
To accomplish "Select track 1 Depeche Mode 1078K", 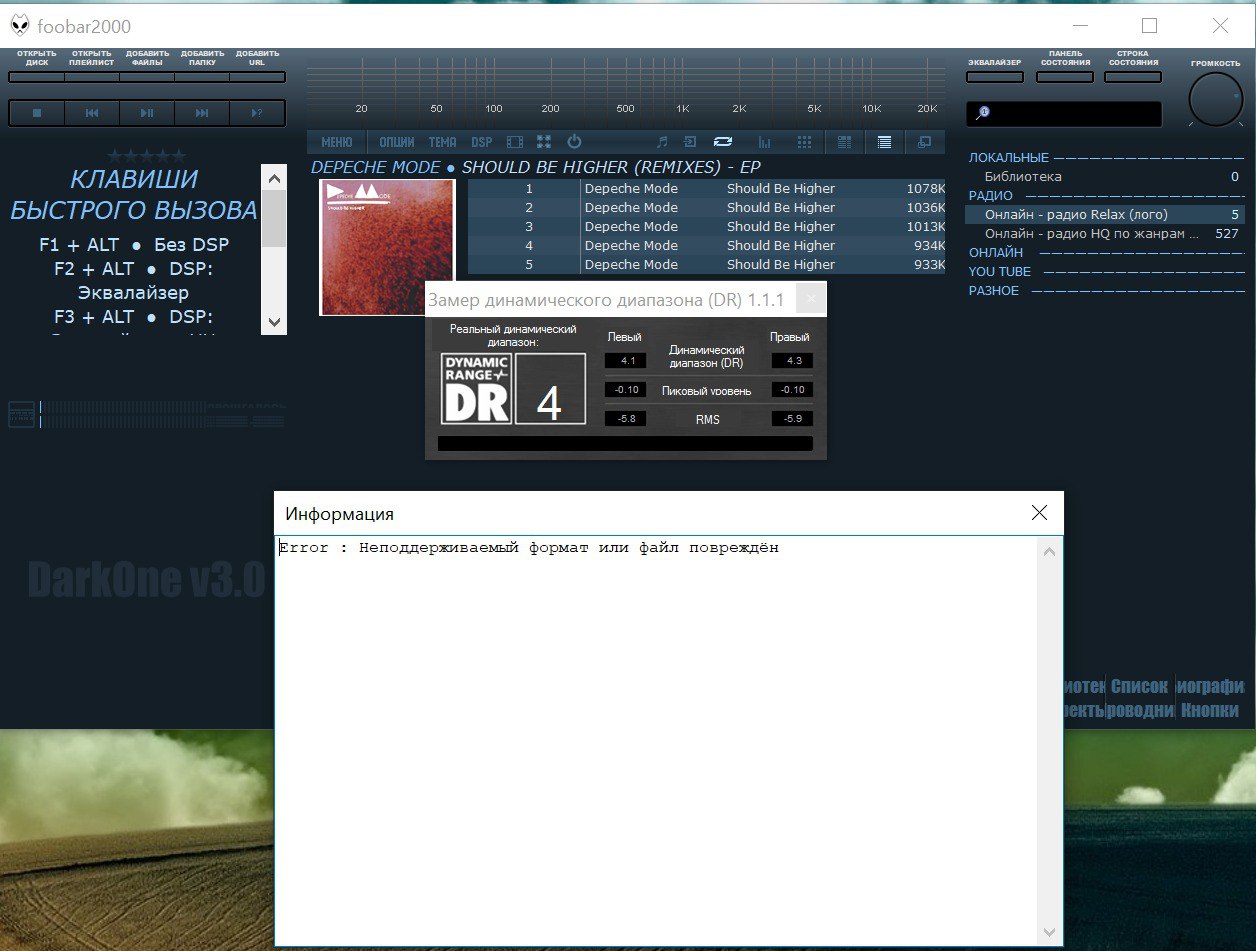I will pyautogui.click(x=707, y=189).
